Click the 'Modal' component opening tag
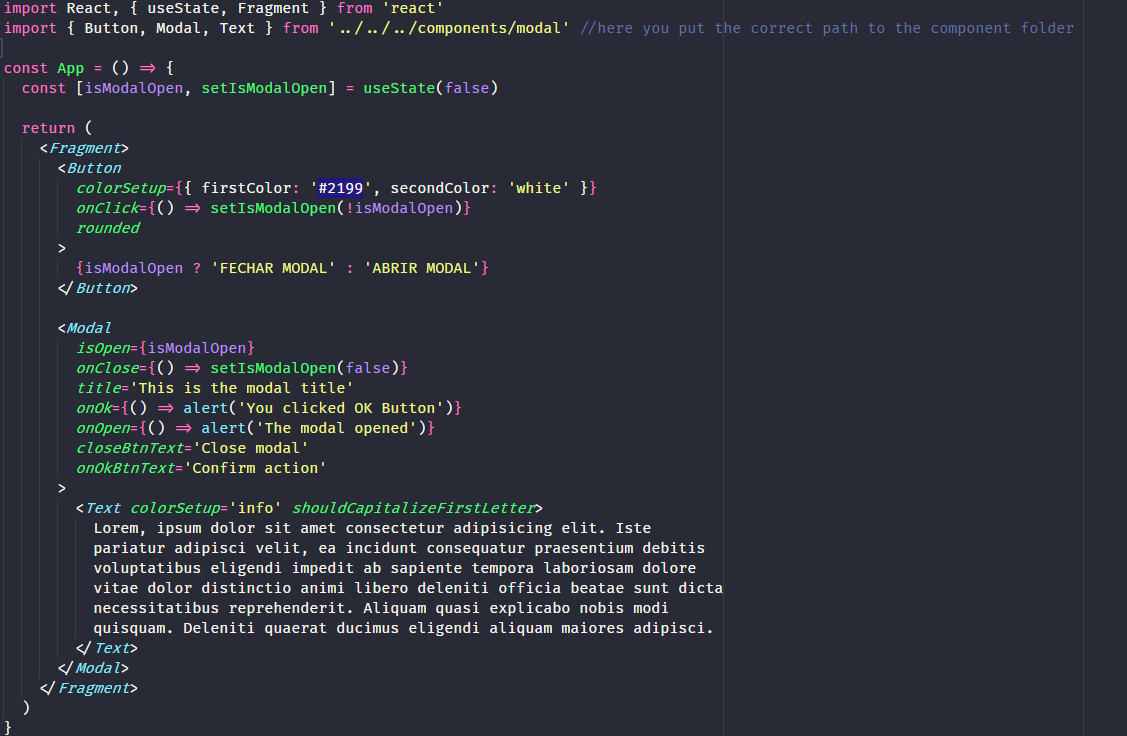This screenshot has width=1127, height=736. [88, 327]
